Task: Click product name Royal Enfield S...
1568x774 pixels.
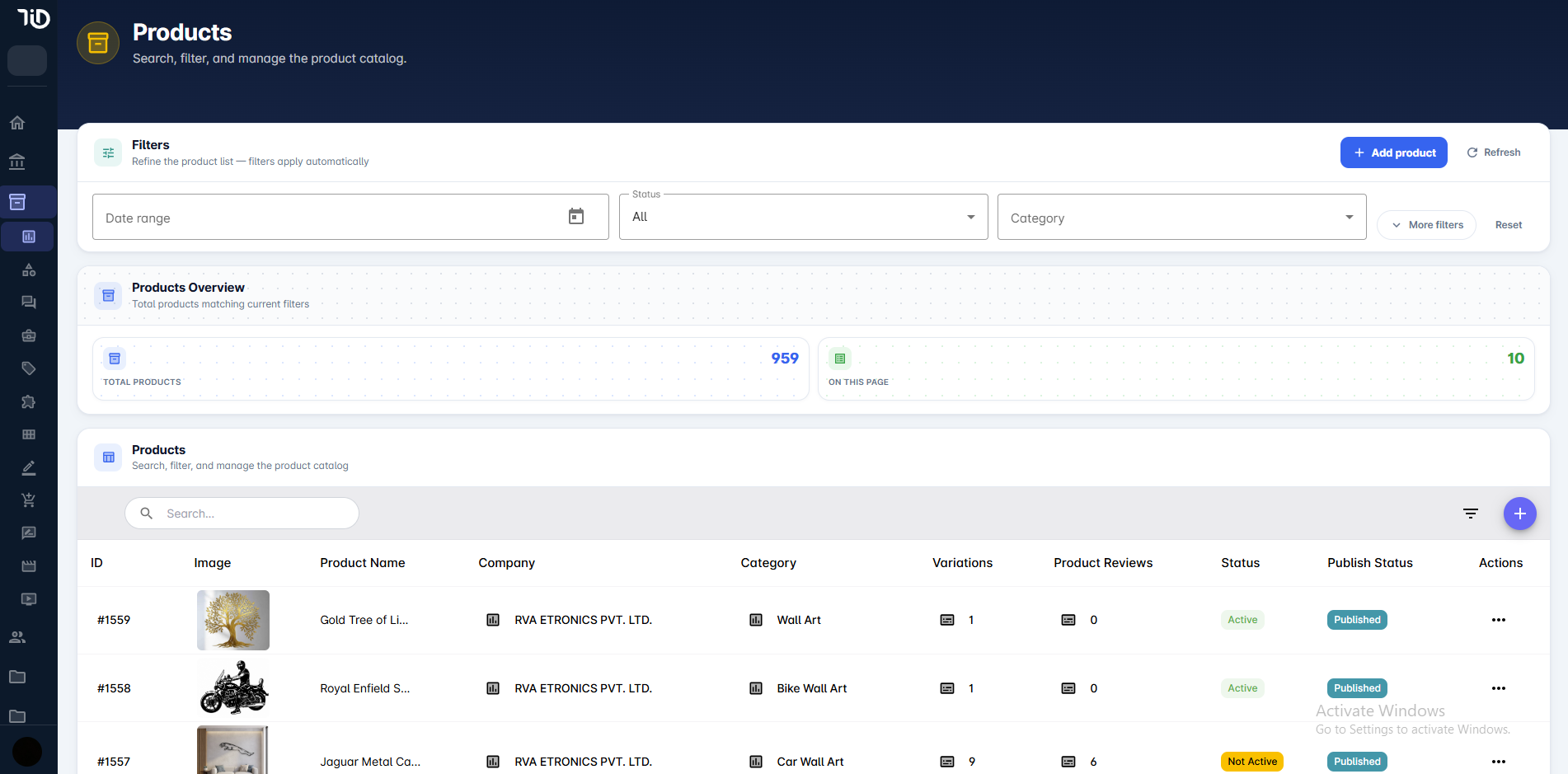Action: click(x=365, y=688)
